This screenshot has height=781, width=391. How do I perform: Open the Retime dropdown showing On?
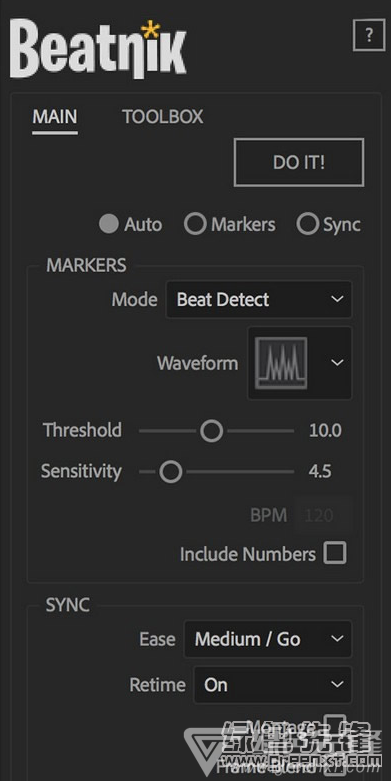[x=272, y=685]
